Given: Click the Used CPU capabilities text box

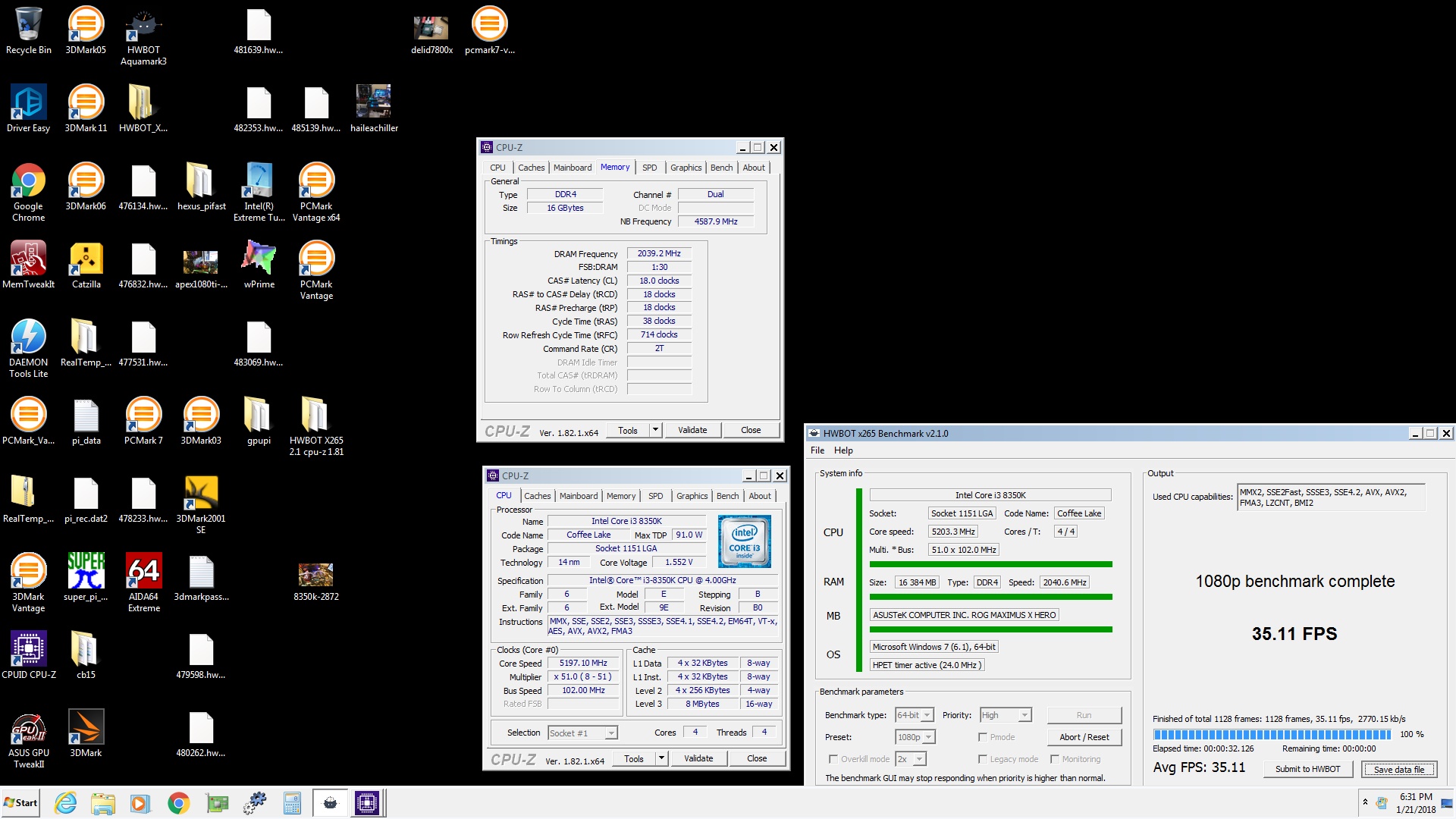Looking at the screenshot, I should point(1332,497).
